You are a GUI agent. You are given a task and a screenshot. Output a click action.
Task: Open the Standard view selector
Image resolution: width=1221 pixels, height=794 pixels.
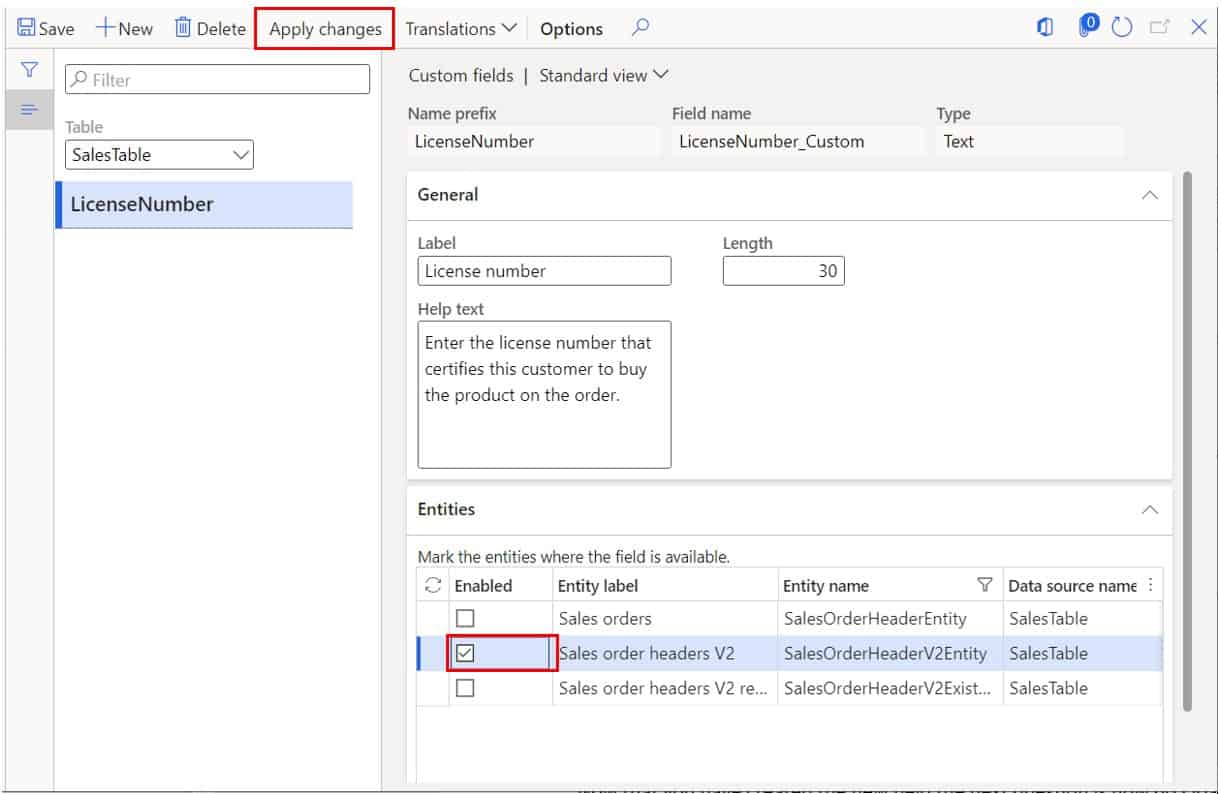click(603, 75)
